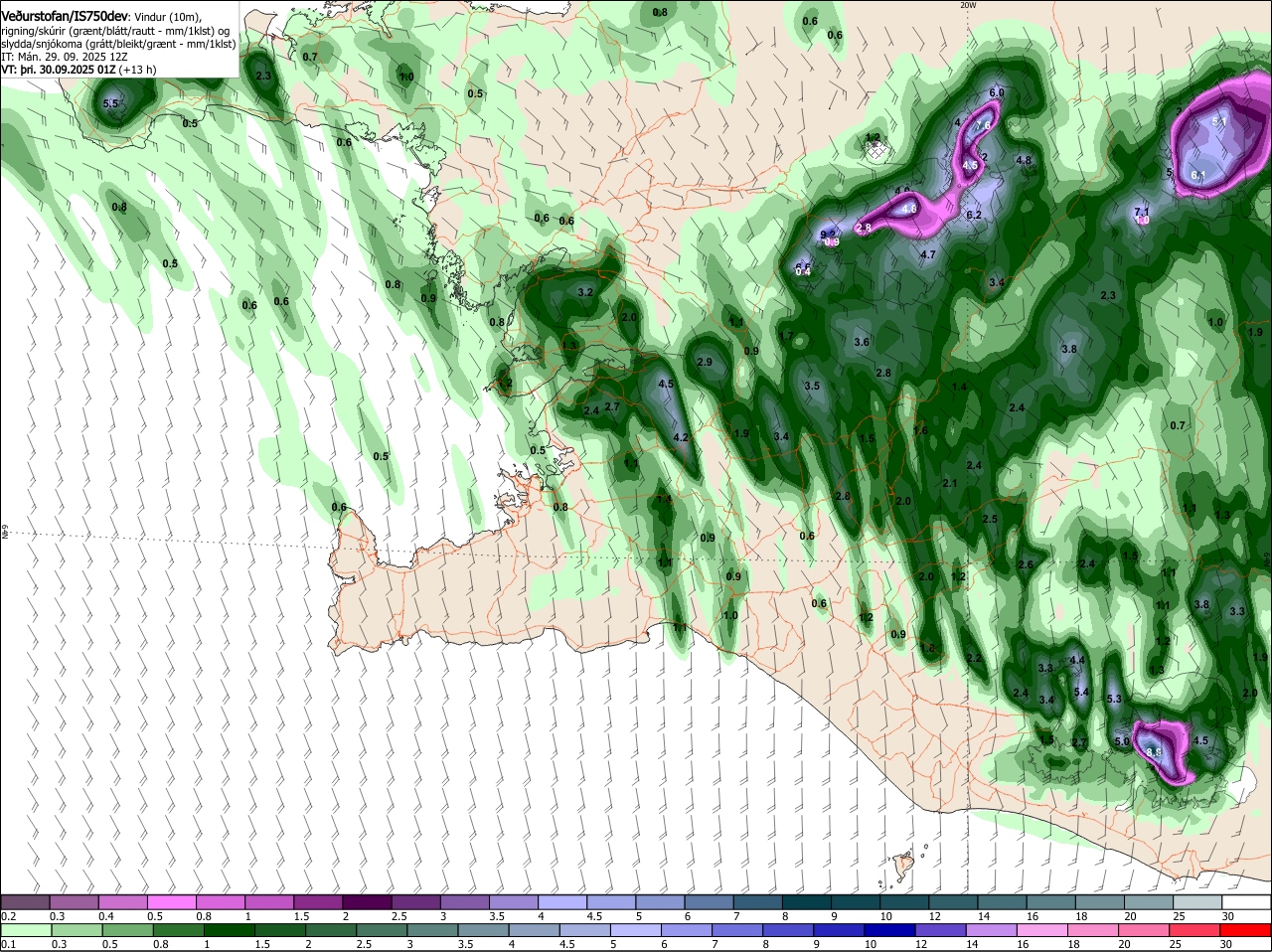Click the '3.6' precipitation value on the map

(x=862, y=342)
